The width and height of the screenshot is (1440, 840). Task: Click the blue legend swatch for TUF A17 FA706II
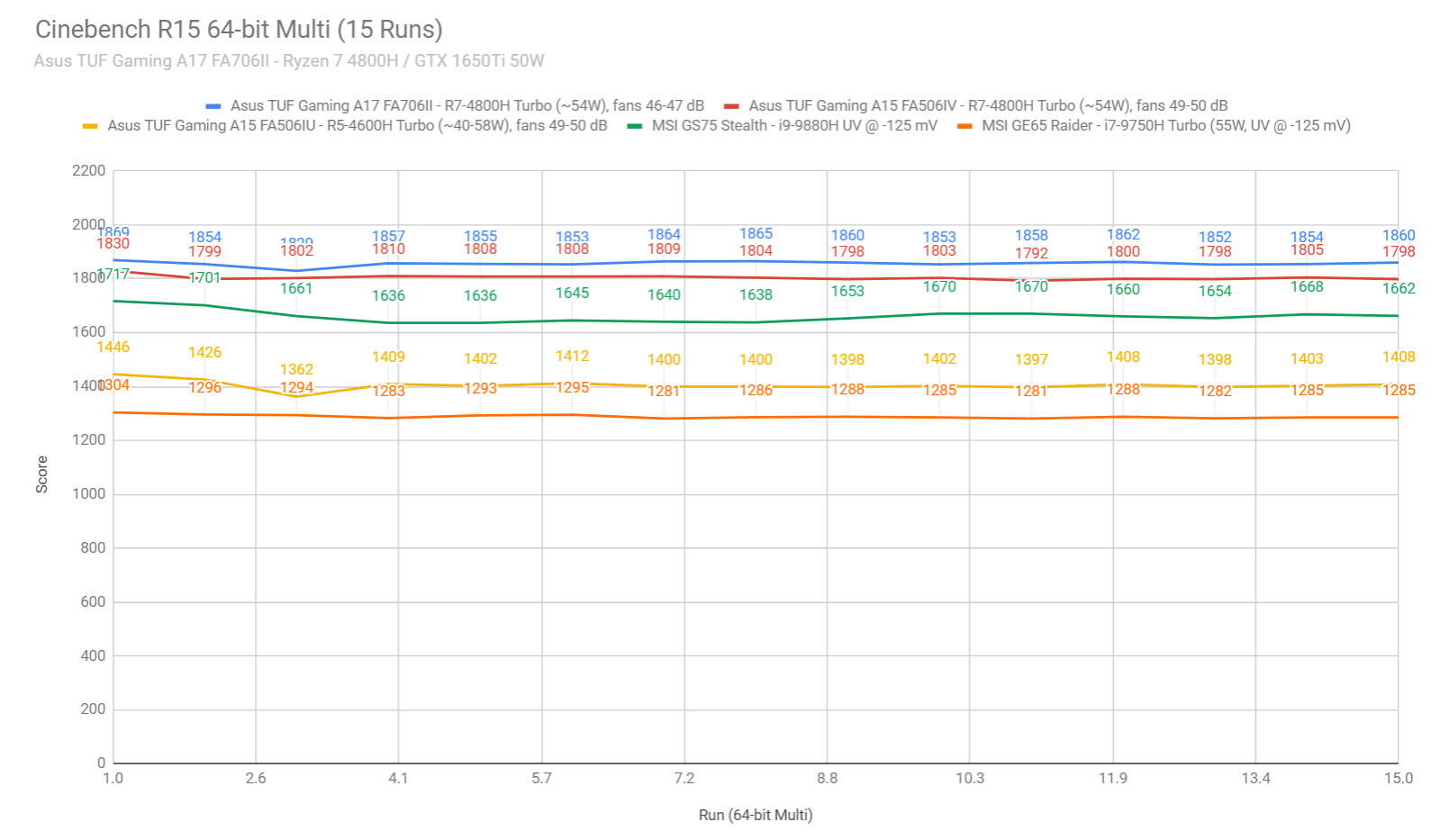[x=213, y=106]
